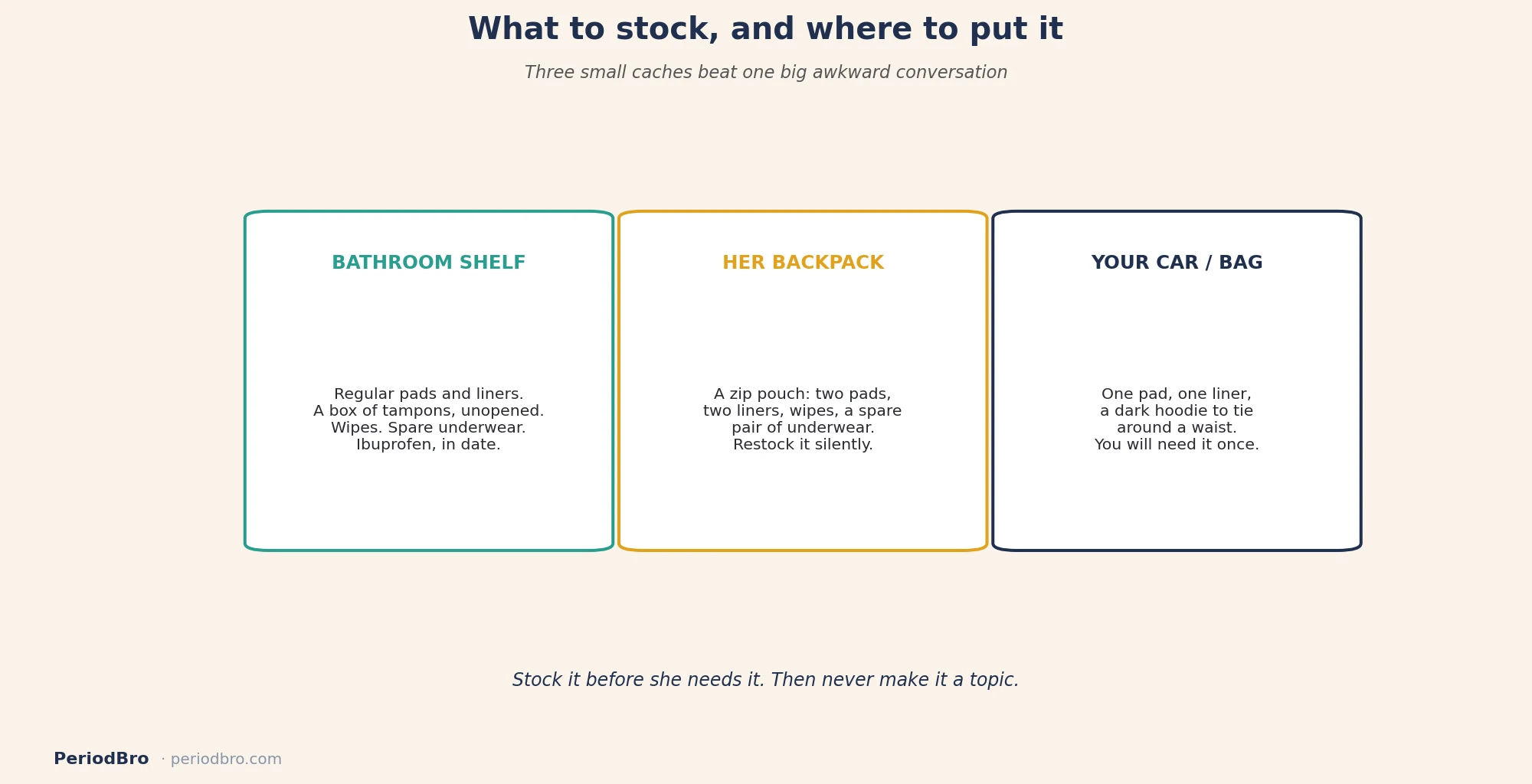
Task: Select the yellow-bordered backpack card
Action: click(803, 381)
